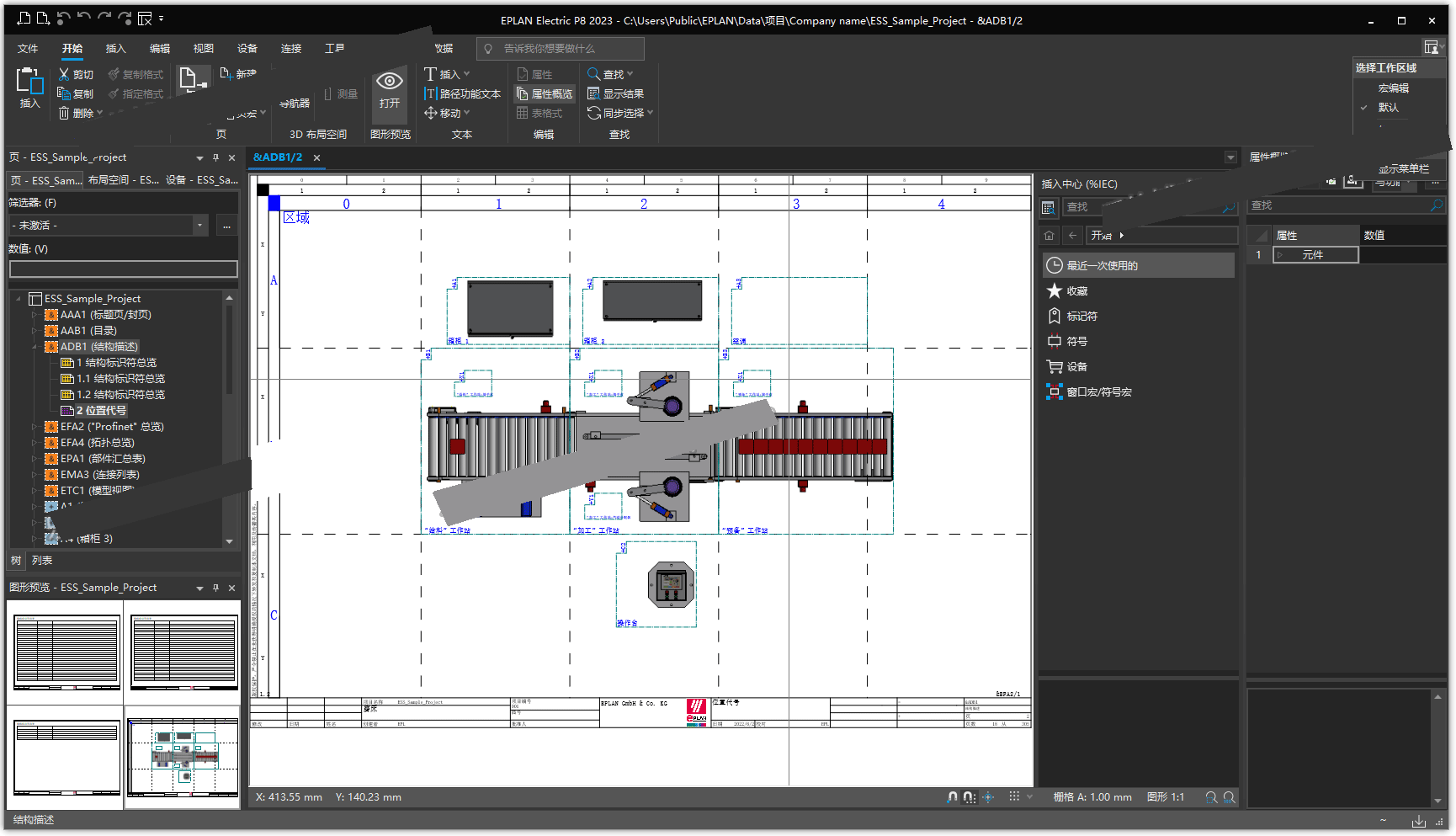Image resolution: width=1456 pixels, height=836 pixels.
Task: Expand the EFA2 Profinet tree node
Action: point(35,427)
